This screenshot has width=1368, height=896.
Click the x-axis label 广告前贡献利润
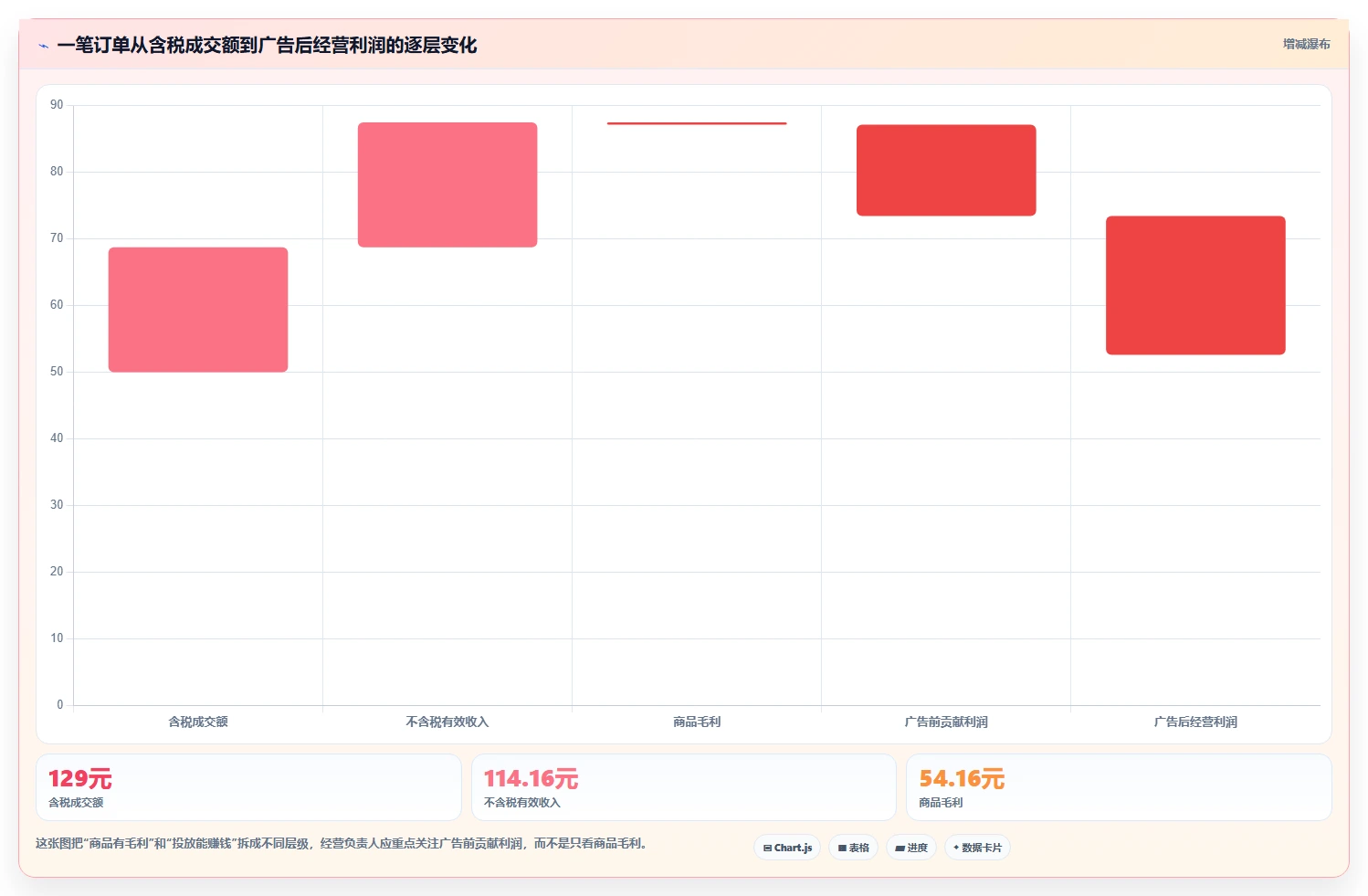click(946, 722)
